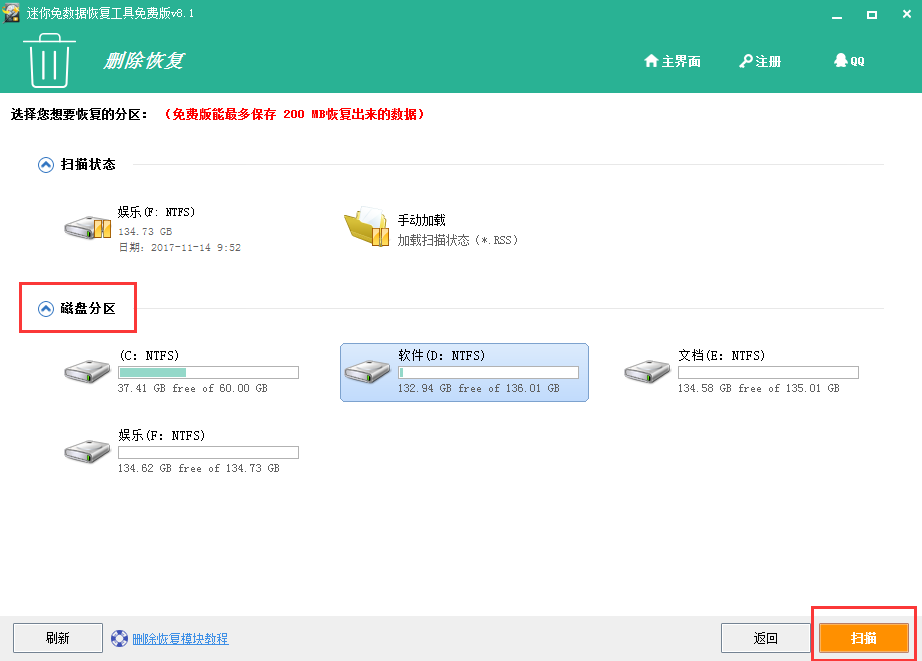Click the 日期: 2017-11-14 9:52 text
The height and width of the screenshot is (661, 922).
(179, 248)
